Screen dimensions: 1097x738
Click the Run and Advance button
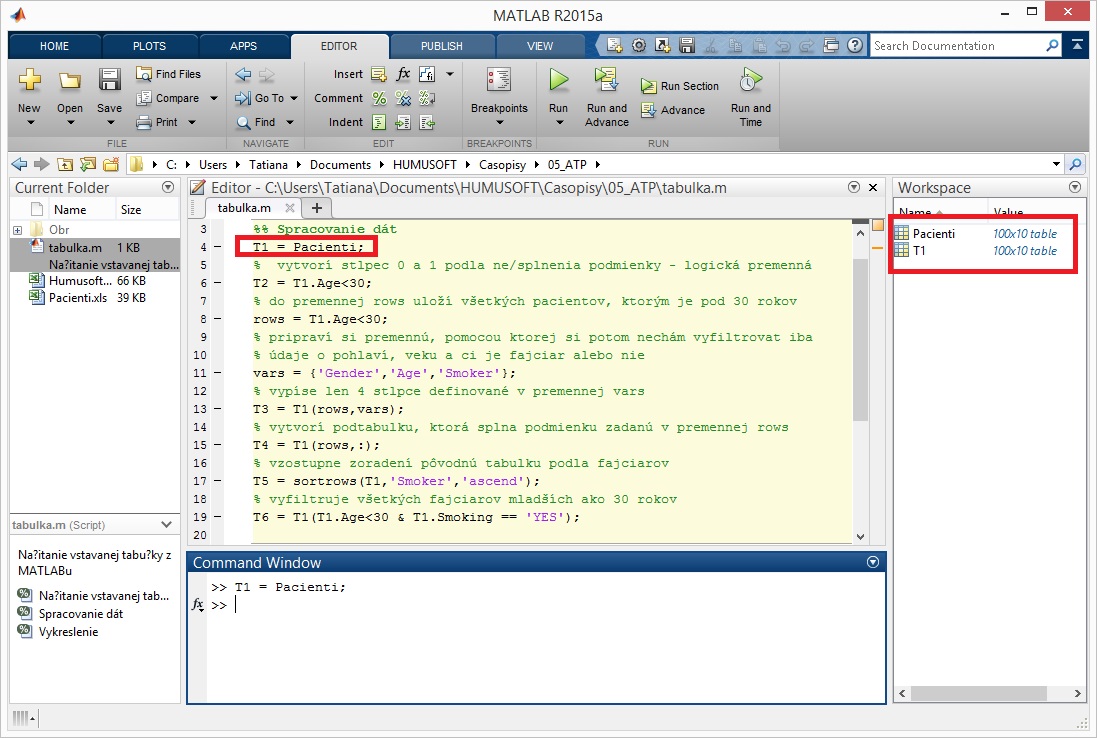(x=607, y=97)
